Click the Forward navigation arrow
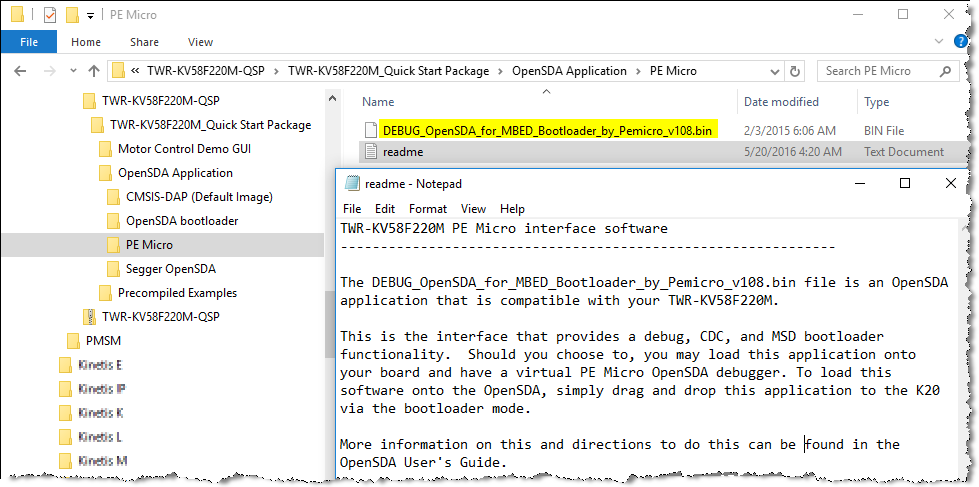The width and height of the screenshot is (979, 487). (x=52, y=71)
